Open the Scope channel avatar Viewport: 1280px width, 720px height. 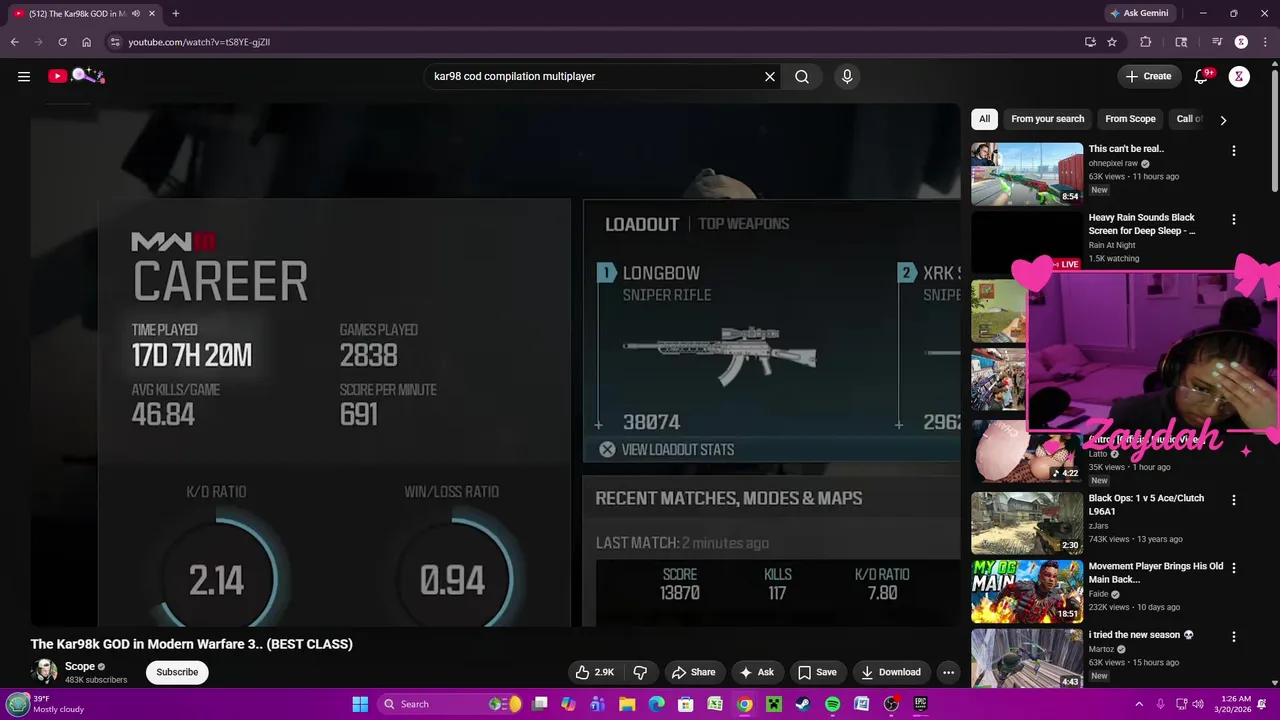pyautogui.click(x=44, y=672)
